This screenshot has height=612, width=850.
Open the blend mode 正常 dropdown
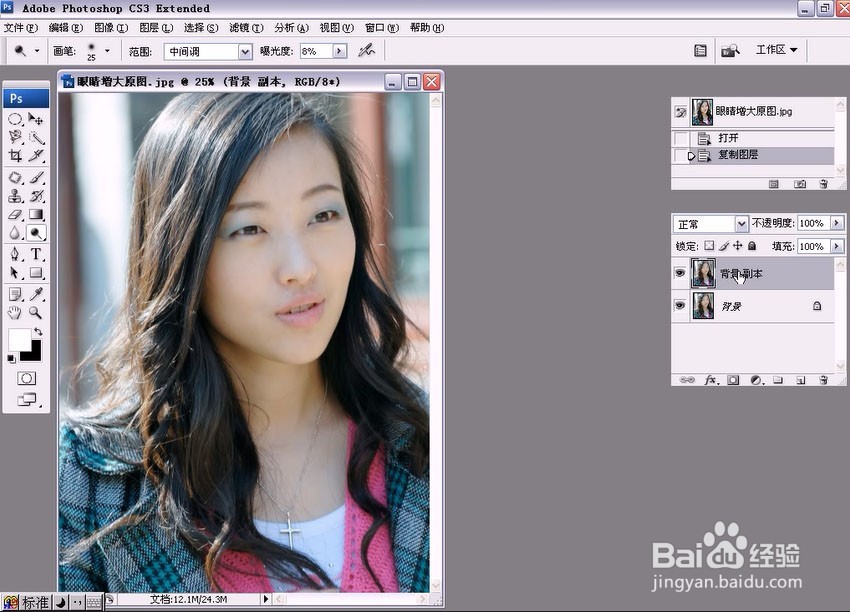pyautogui.click(x=742, y=223)
